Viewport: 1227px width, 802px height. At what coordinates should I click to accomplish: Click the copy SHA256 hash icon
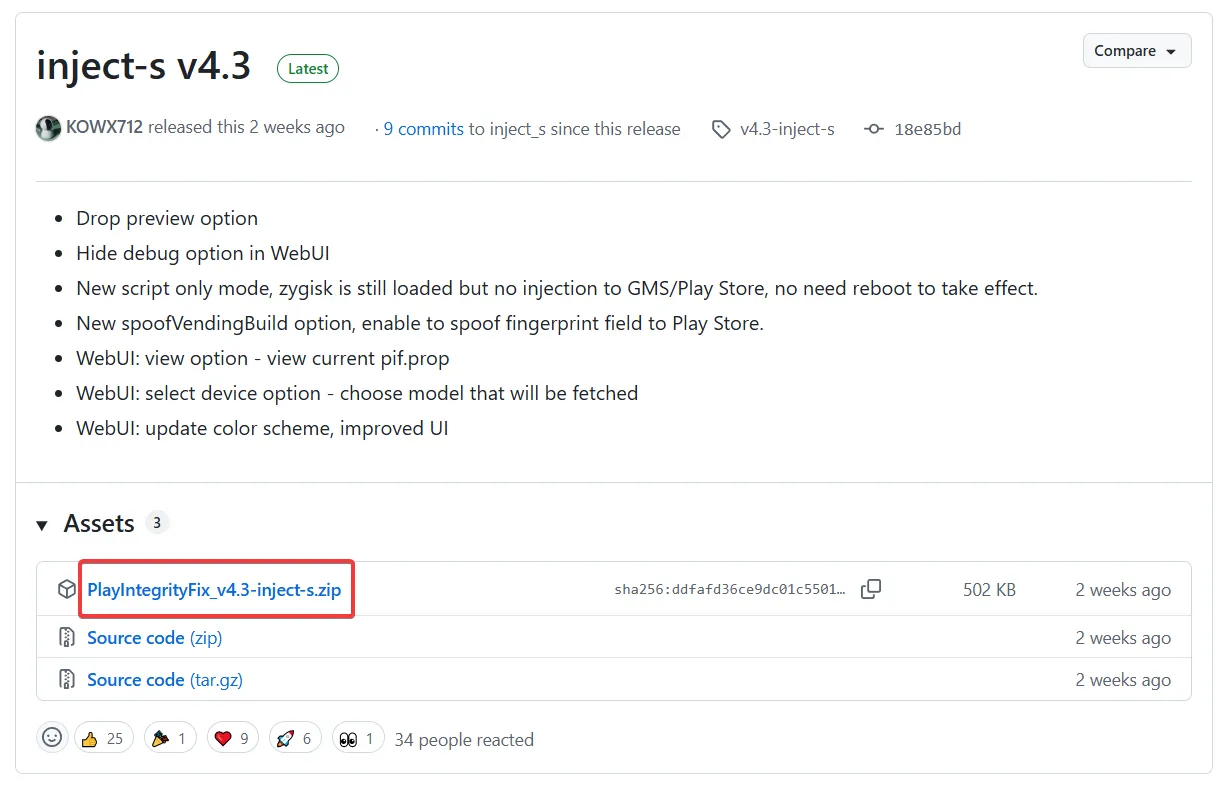point(871,590)
